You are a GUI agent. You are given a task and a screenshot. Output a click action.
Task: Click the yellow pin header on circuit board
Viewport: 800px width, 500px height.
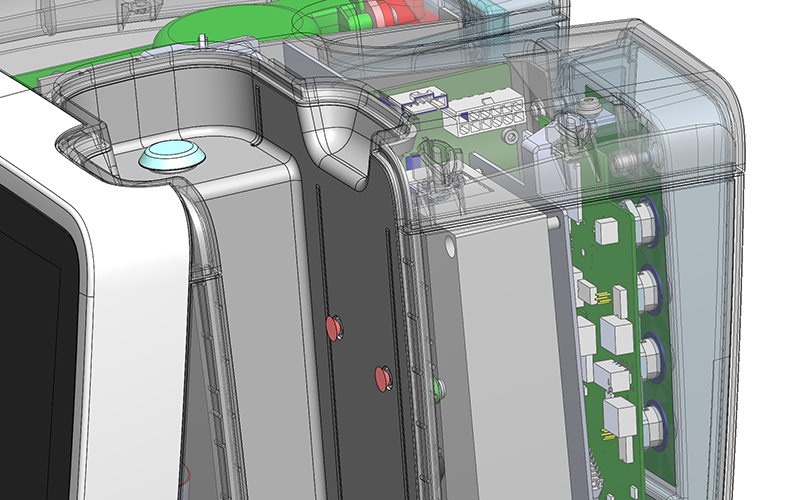pyautogui.click(x=602, y=294)
